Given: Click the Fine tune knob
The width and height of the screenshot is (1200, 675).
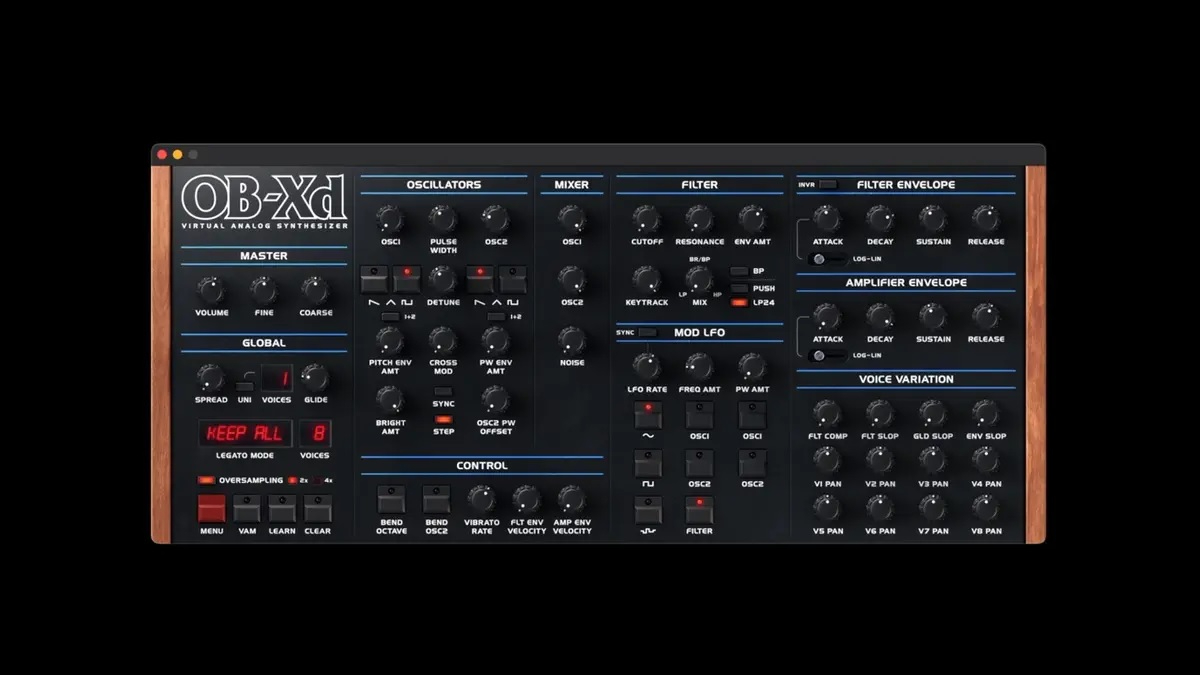Looking at the screenshot, I should pos(264,291).
